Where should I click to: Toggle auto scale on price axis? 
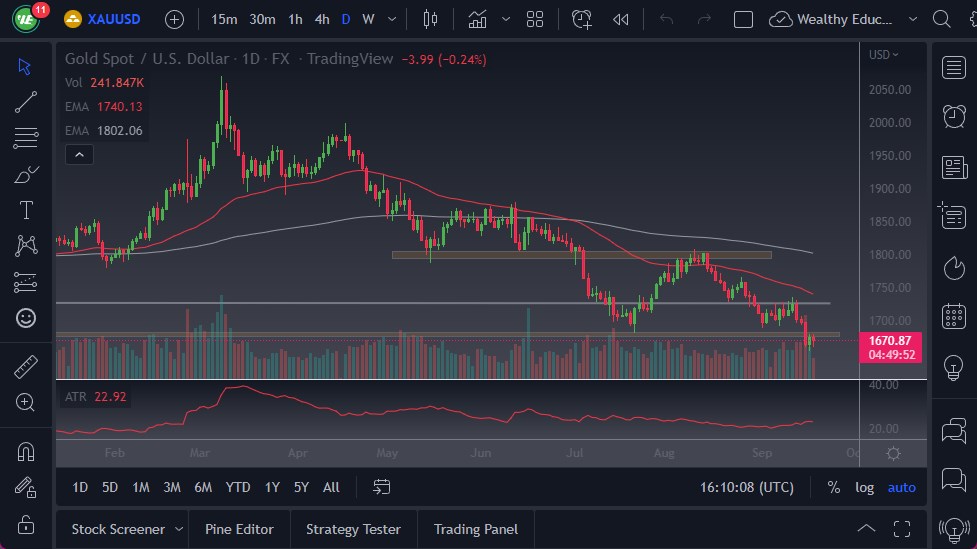[901, 487]
